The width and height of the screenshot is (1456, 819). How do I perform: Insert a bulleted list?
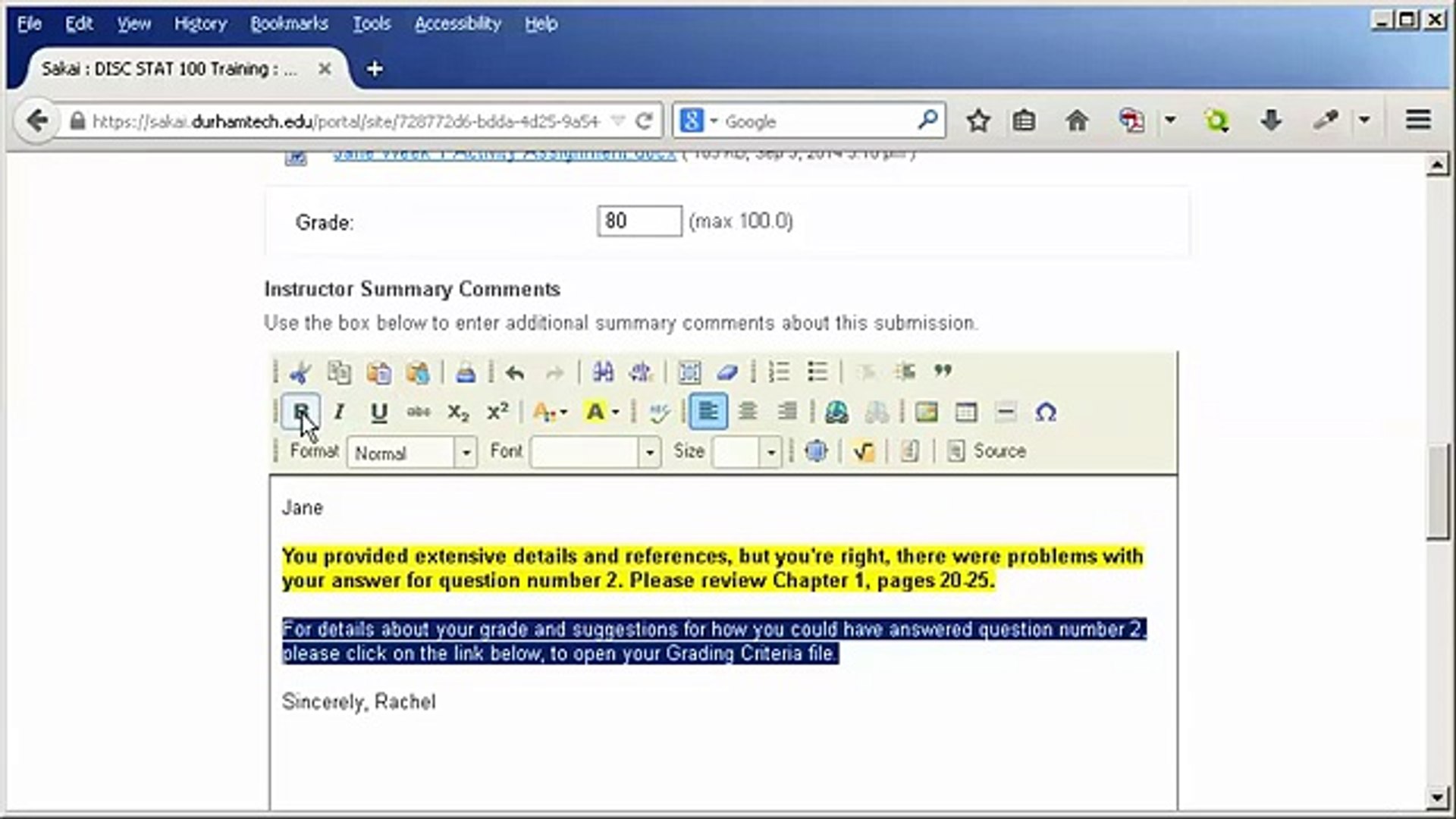(x=817, y=372)
